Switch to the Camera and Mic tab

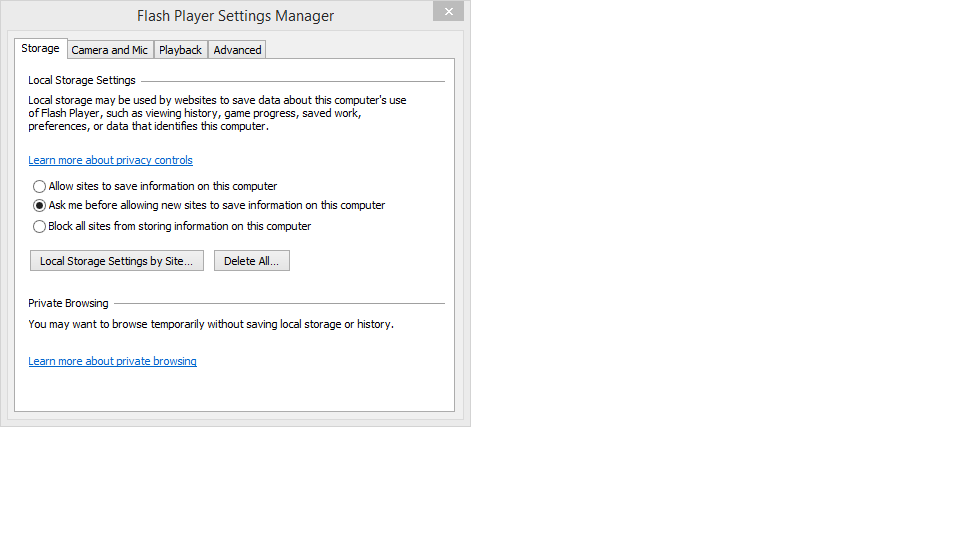point(109,50)
